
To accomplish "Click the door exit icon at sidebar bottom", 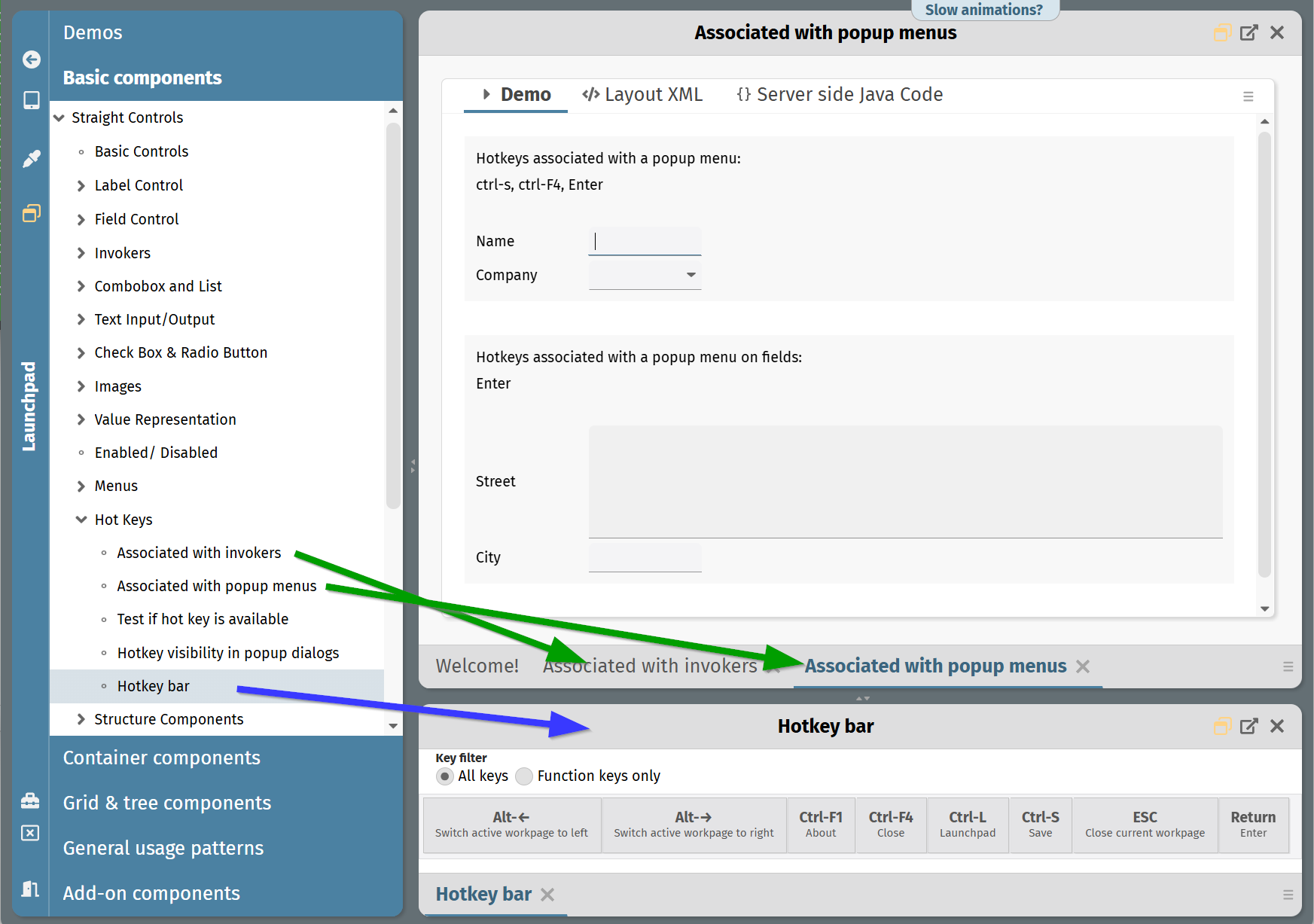I will coord(30,889).
